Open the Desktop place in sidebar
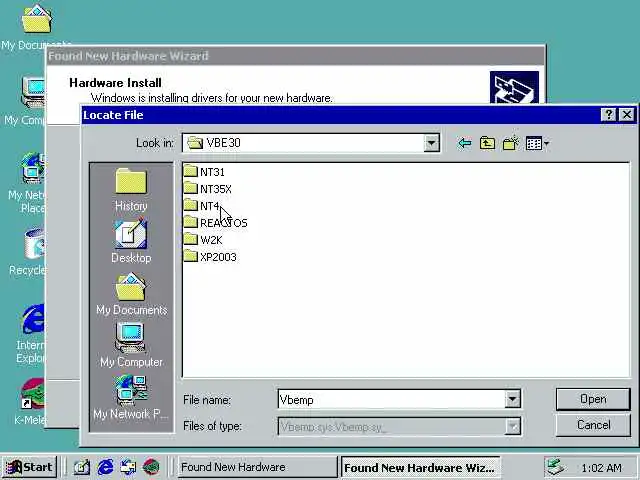The height and width of the screenshot is (480, 640). point(131,242)
